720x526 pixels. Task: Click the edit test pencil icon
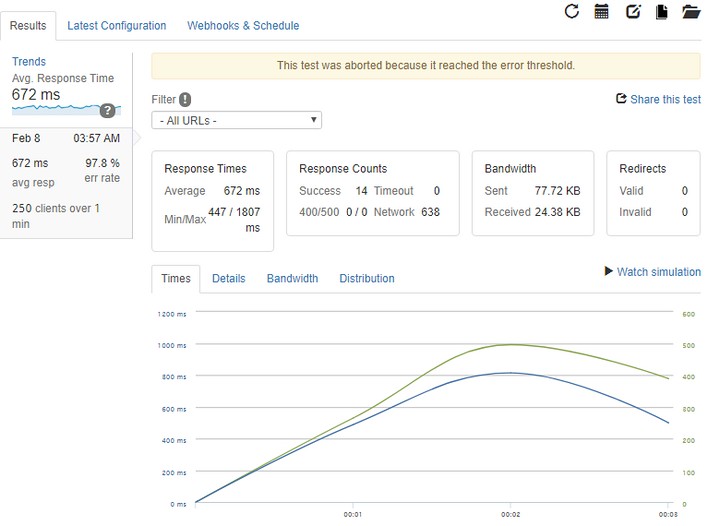(x=632, y=12)
